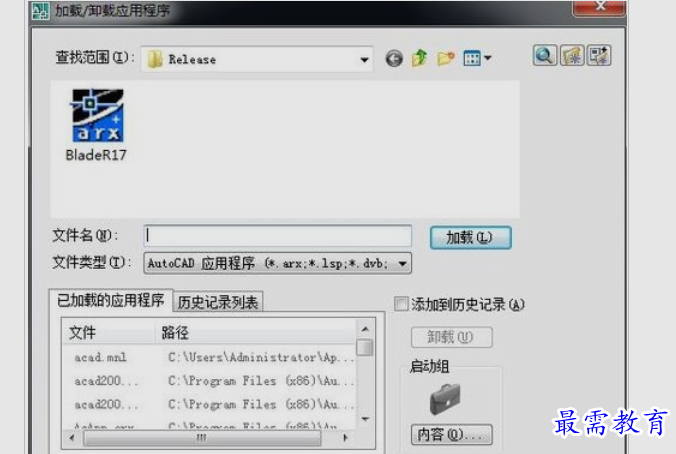The image size is (676, 454).
Task: Open the file type AutoCAD applications dropdown
Action: pyautogui.click(x=278, y=263)
